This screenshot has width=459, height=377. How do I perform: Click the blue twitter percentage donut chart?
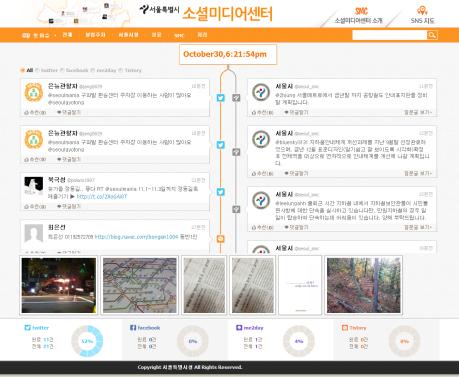coord(87,341)
